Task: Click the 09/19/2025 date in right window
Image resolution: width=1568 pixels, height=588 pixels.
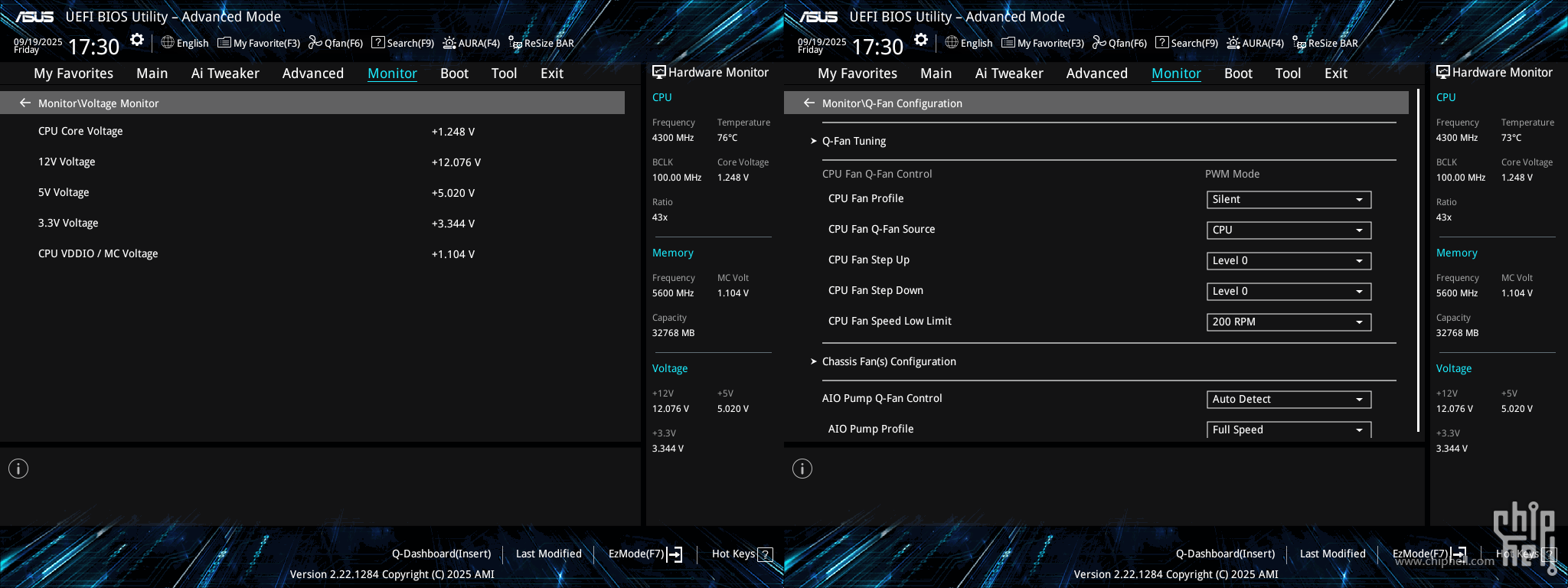Action: coord(822,42)
